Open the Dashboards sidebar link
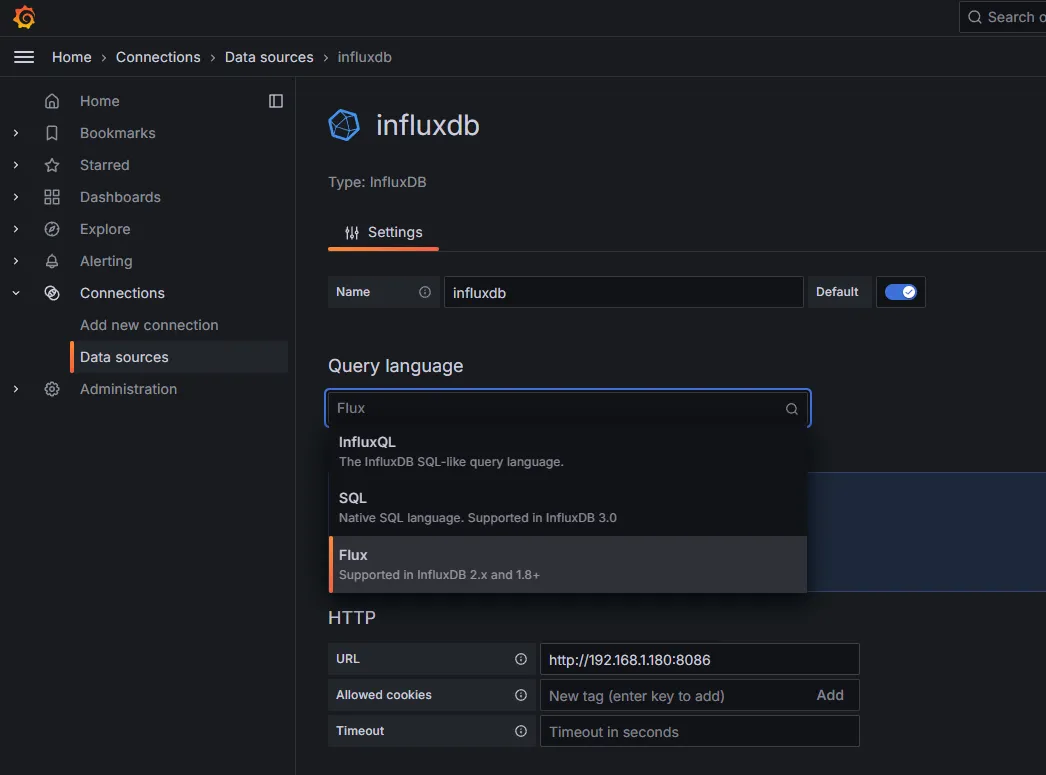The width and height of the screenshot is (1046, 775). click(120, 197)
